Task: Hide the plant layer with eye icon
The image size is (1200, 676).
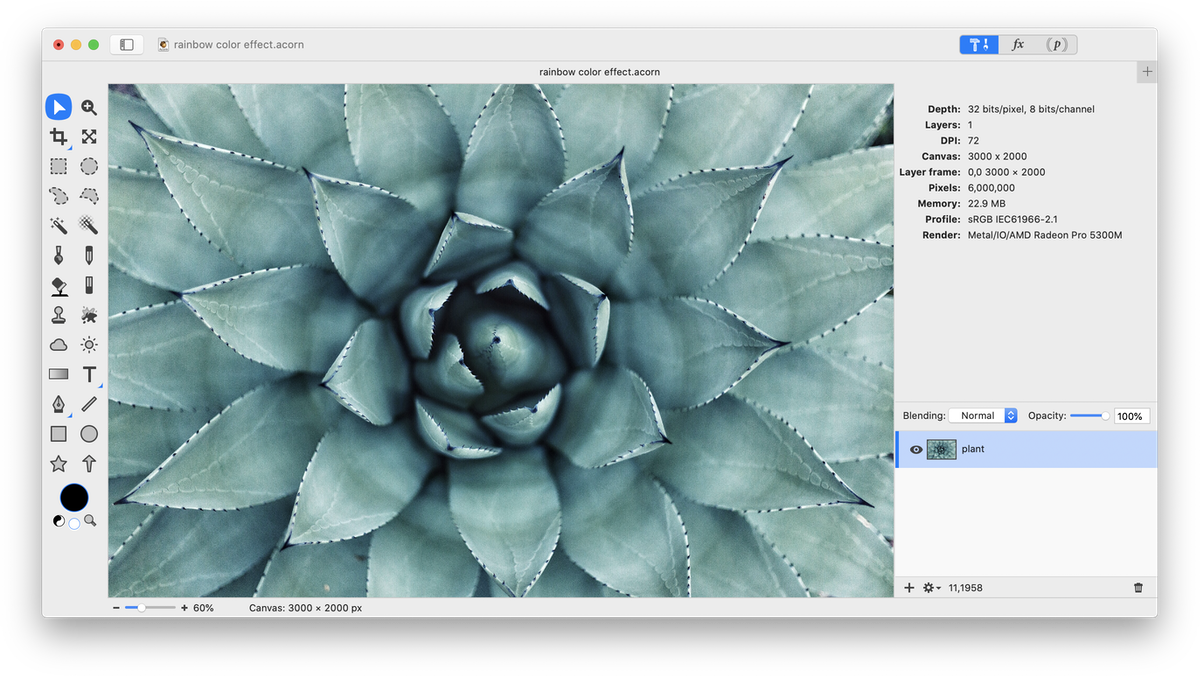Action: click(915, 450)
